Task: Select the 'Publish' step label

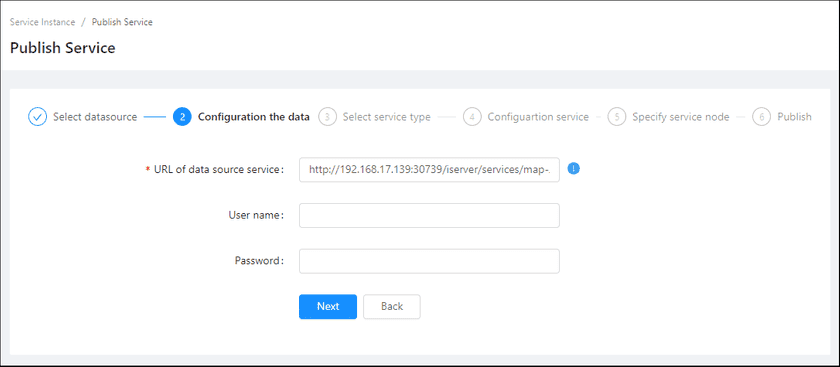Action: pos(794,117)
